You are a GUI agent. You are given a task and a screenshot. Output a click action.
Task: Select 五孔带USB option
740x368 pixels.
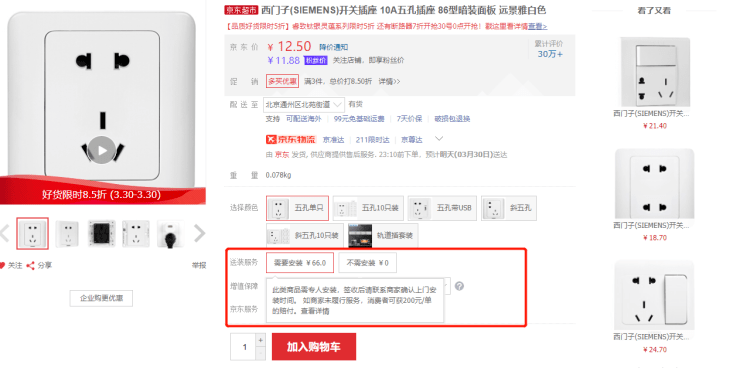click(442, 208)
